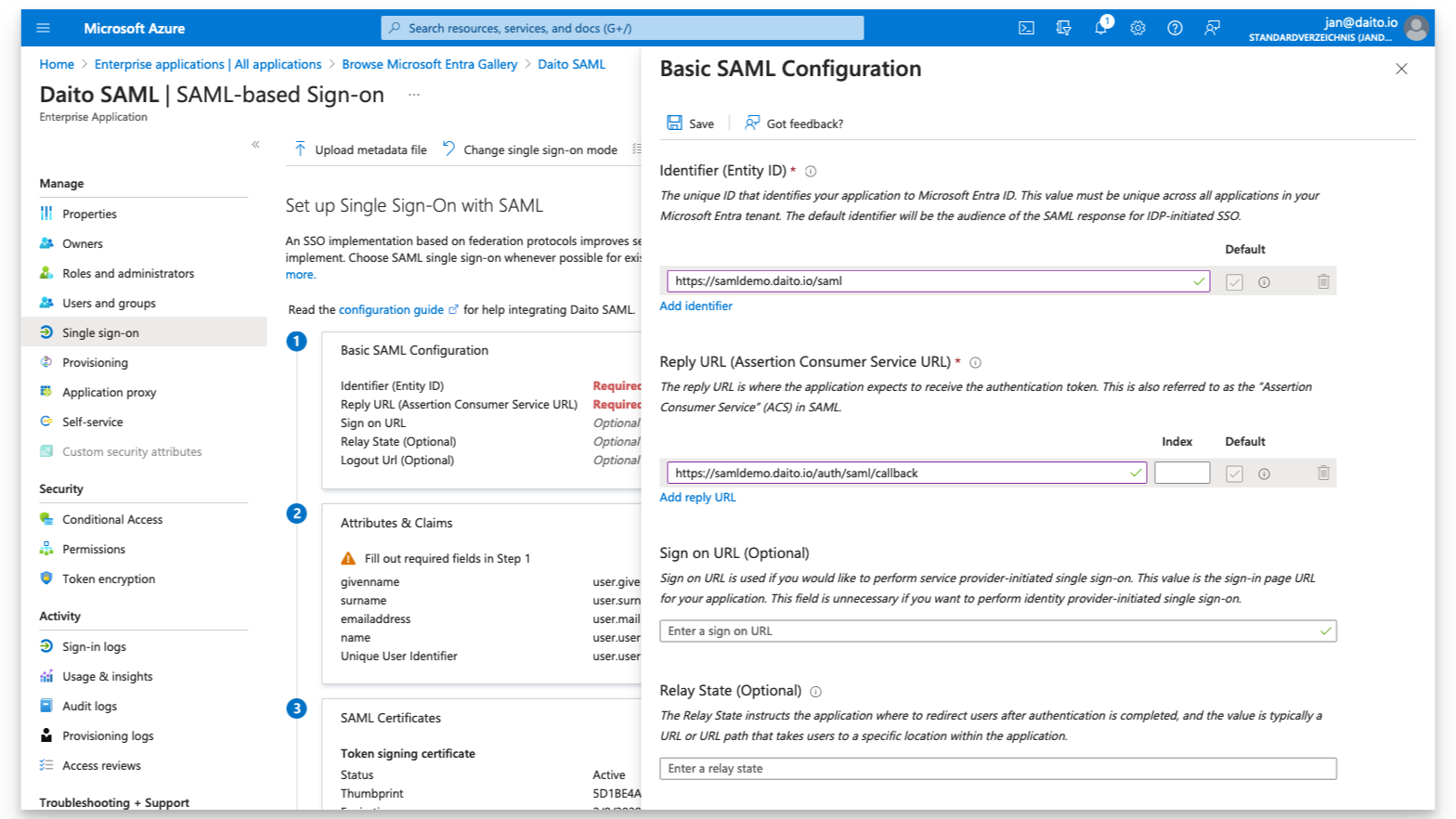Click the Add identifier link
Image resolution: width=1456 pixels, height=819 pixels.
click(x=695, y=305)
